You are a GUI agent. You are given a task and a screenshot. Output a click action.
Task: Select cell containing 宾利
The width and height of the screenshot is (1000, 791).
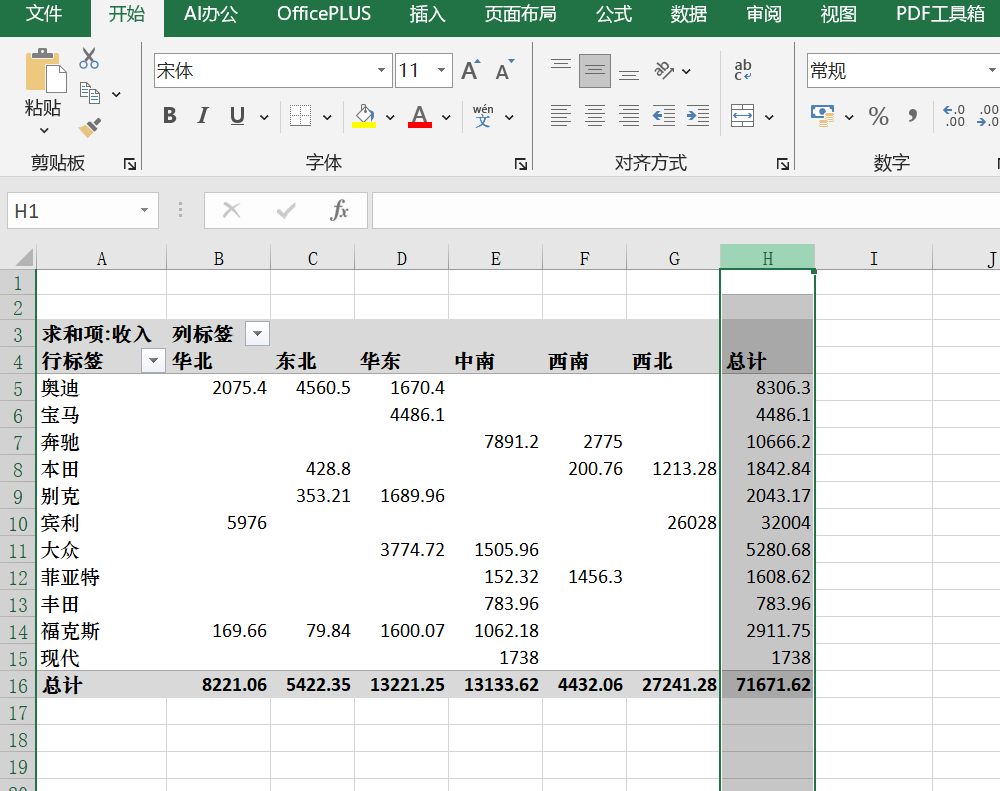tap(101, 523)
